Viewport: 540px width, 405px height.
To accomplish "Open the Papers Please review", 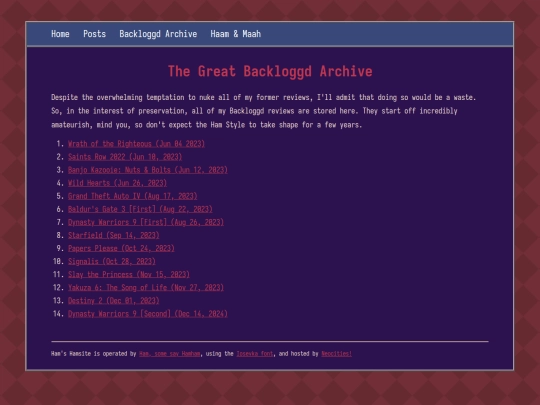I will [x=121, y=248].
